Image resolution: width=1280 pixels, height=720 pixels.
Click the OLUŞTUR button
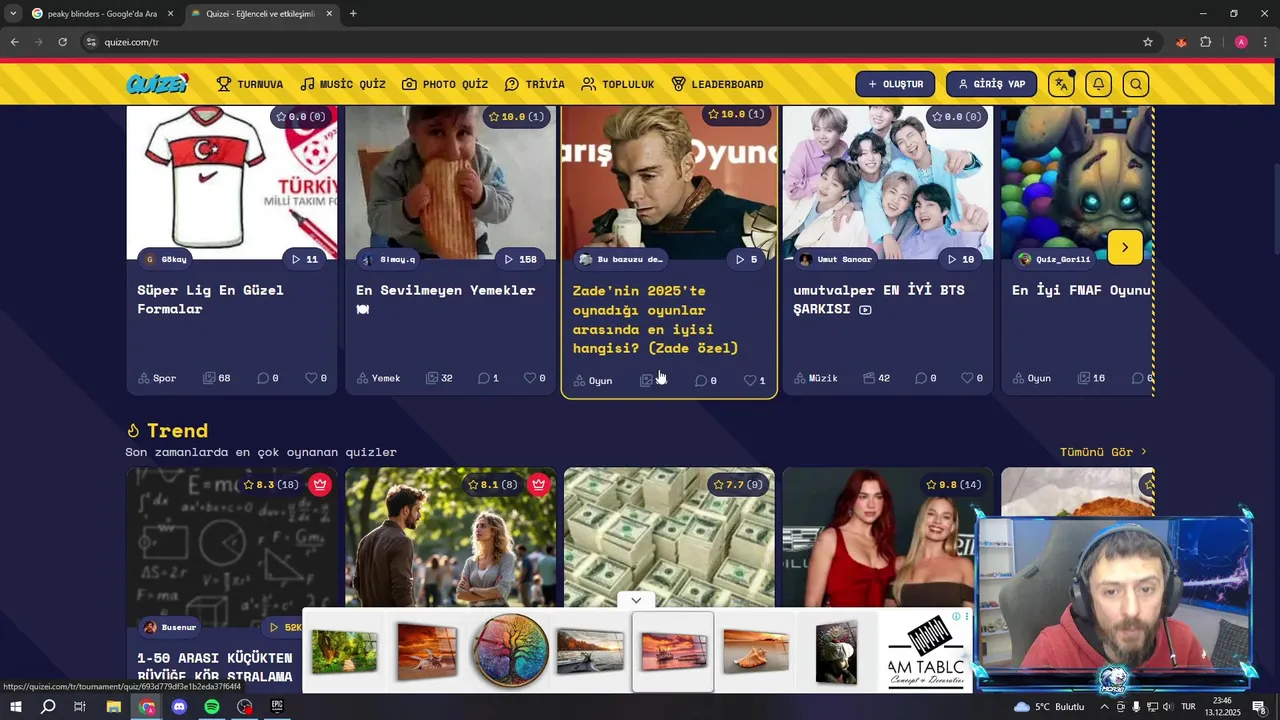click(x=895, y=84)
